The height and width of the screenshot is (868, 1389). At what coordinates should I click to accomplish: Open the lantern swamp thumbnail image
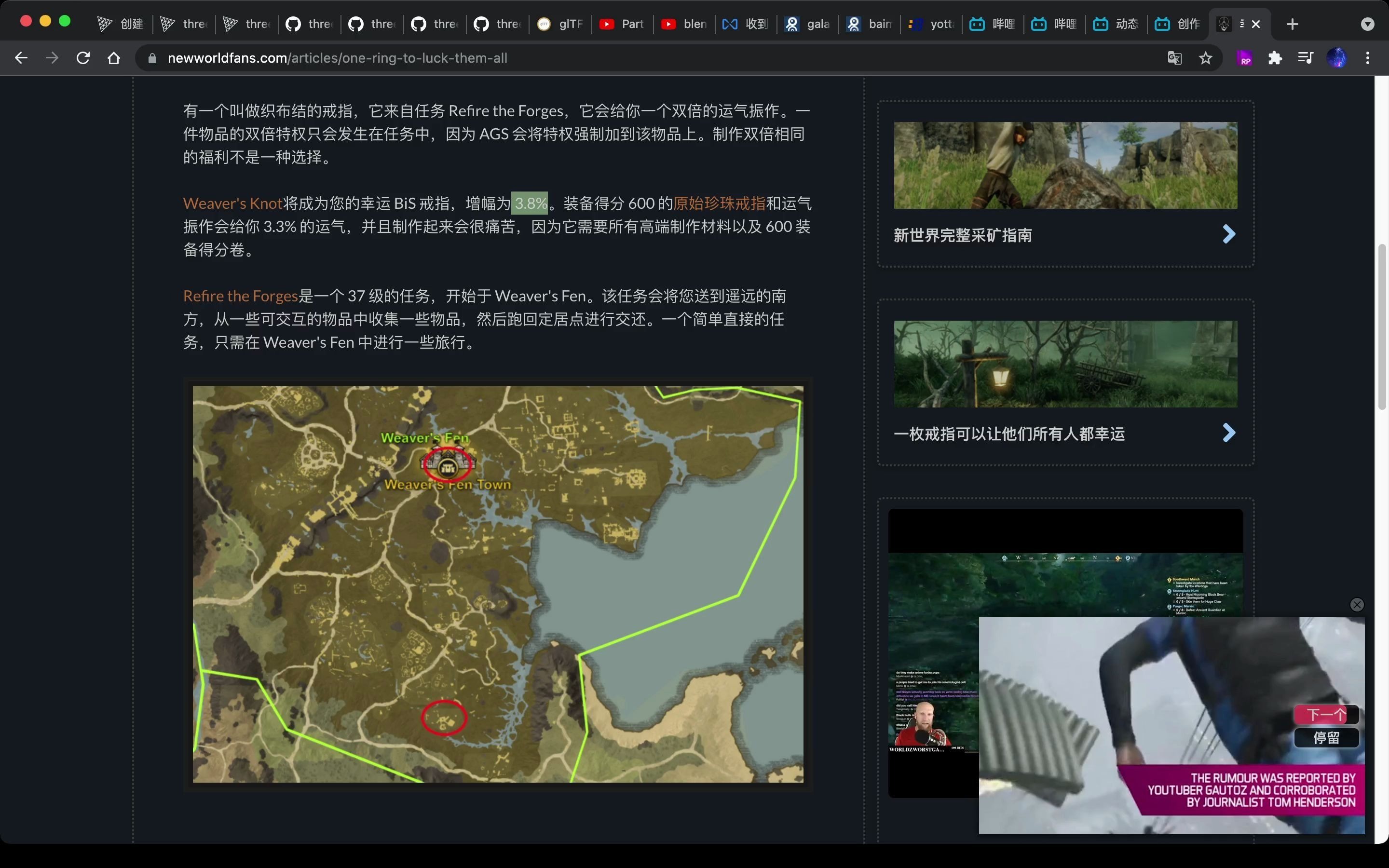click(1065, 364)
